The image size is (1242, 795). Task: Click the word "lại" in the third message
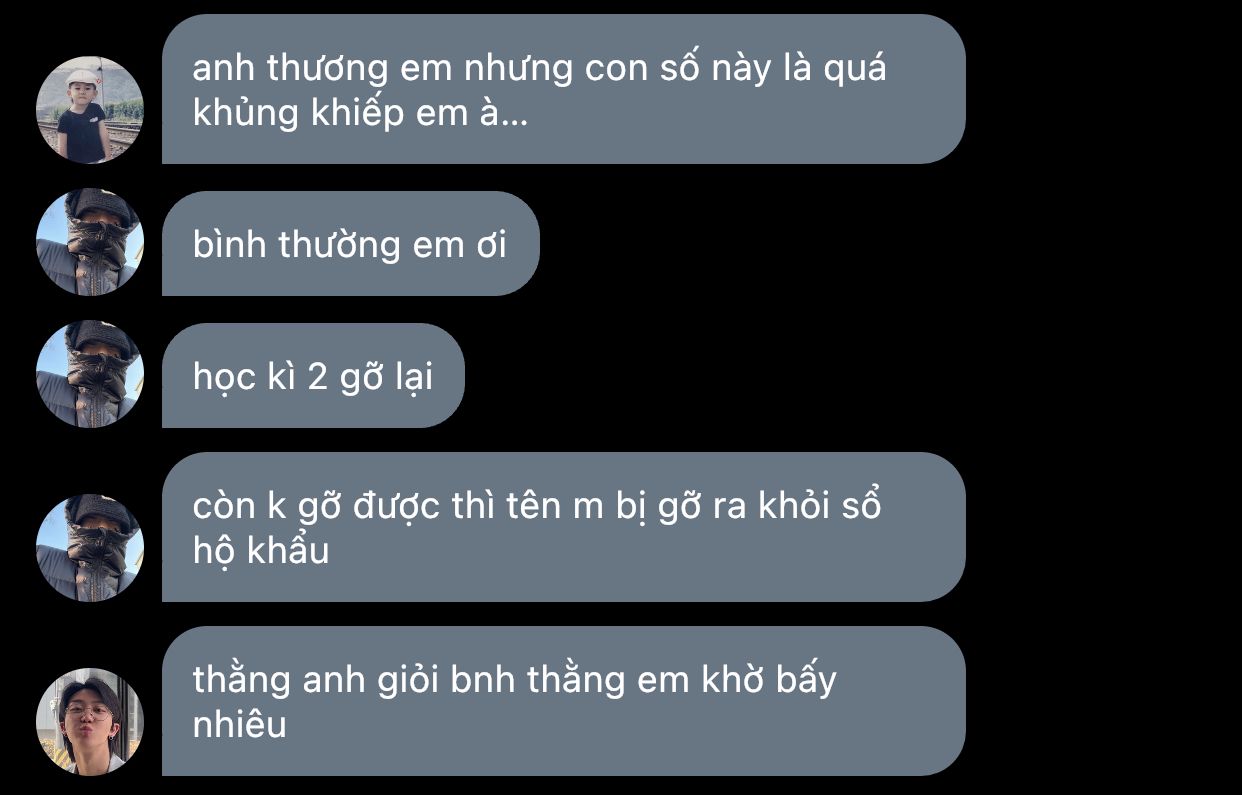(x=414, y=378)
